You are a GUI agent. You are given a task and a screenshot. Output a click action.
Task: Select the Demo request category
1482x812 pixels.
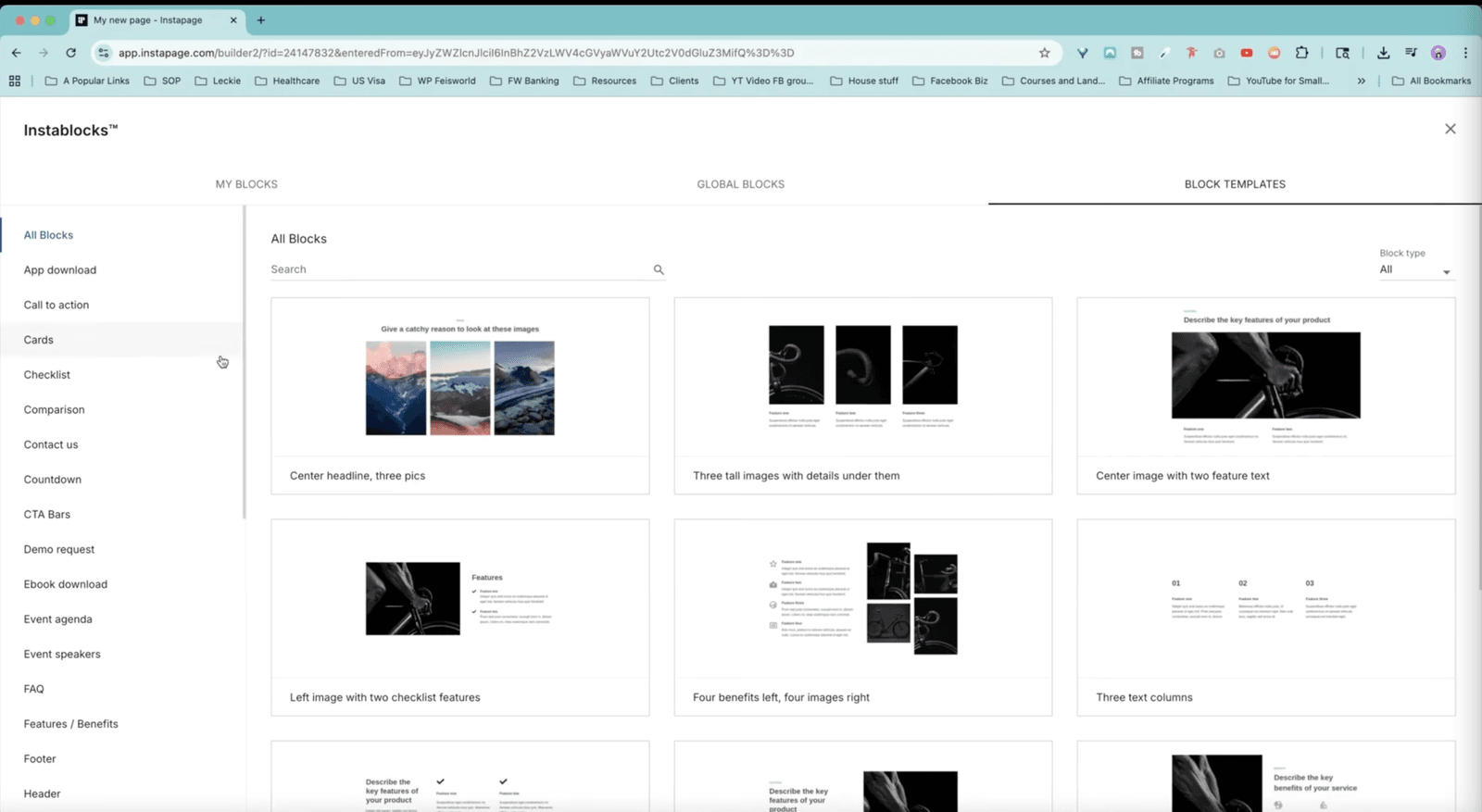click(x=121, y=549)
